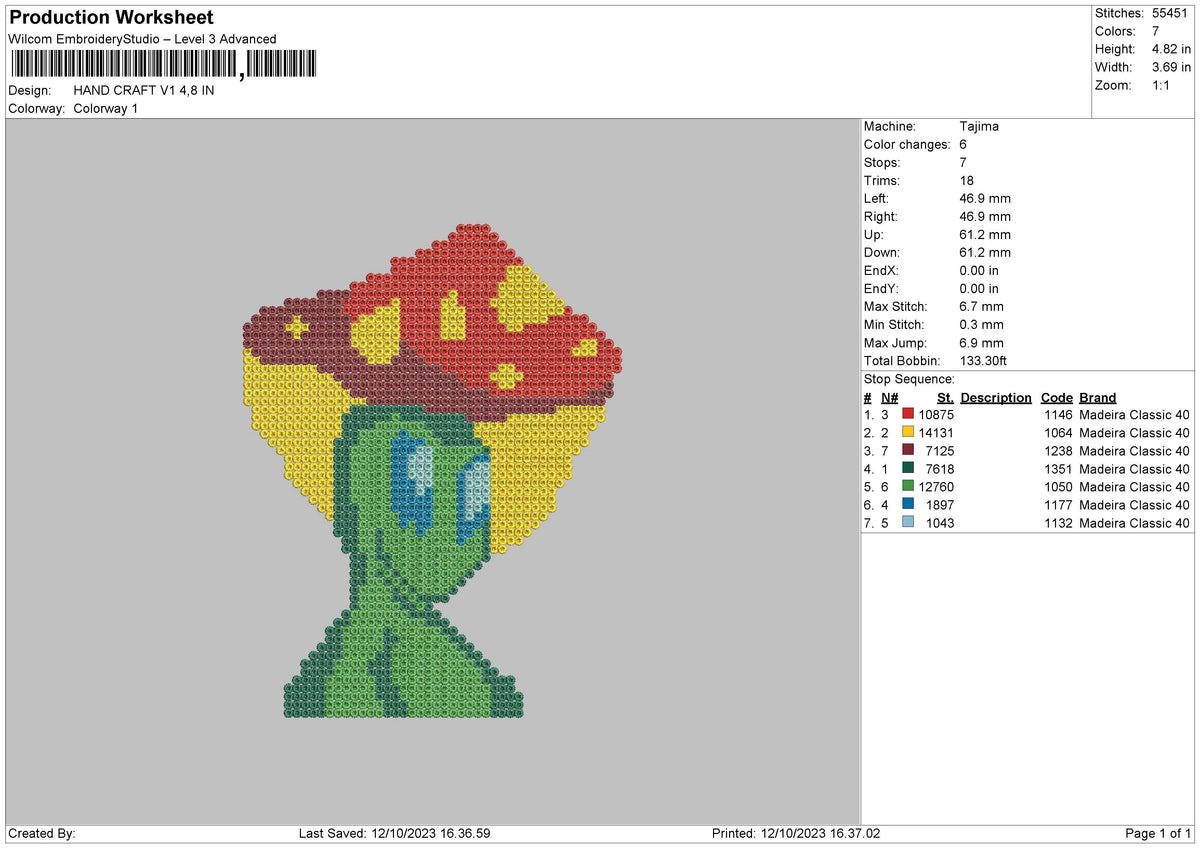Click the light blue swatch for code 1132
Screen dimensions: 1200x848
coord(908,523)
